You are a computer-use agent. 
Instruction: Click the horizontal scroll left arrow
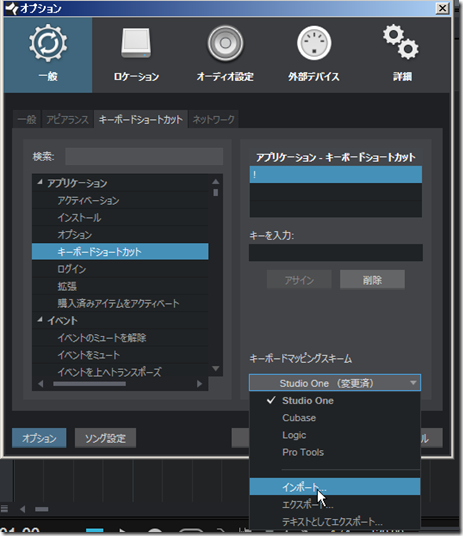[x=40, y=384]
